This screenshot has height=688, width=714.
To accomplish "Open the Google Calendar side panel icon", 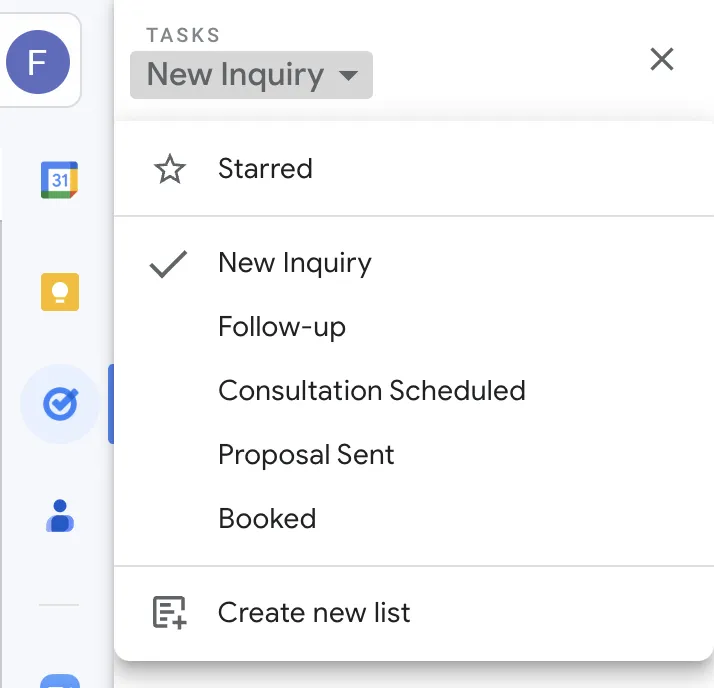I will 59,180.
